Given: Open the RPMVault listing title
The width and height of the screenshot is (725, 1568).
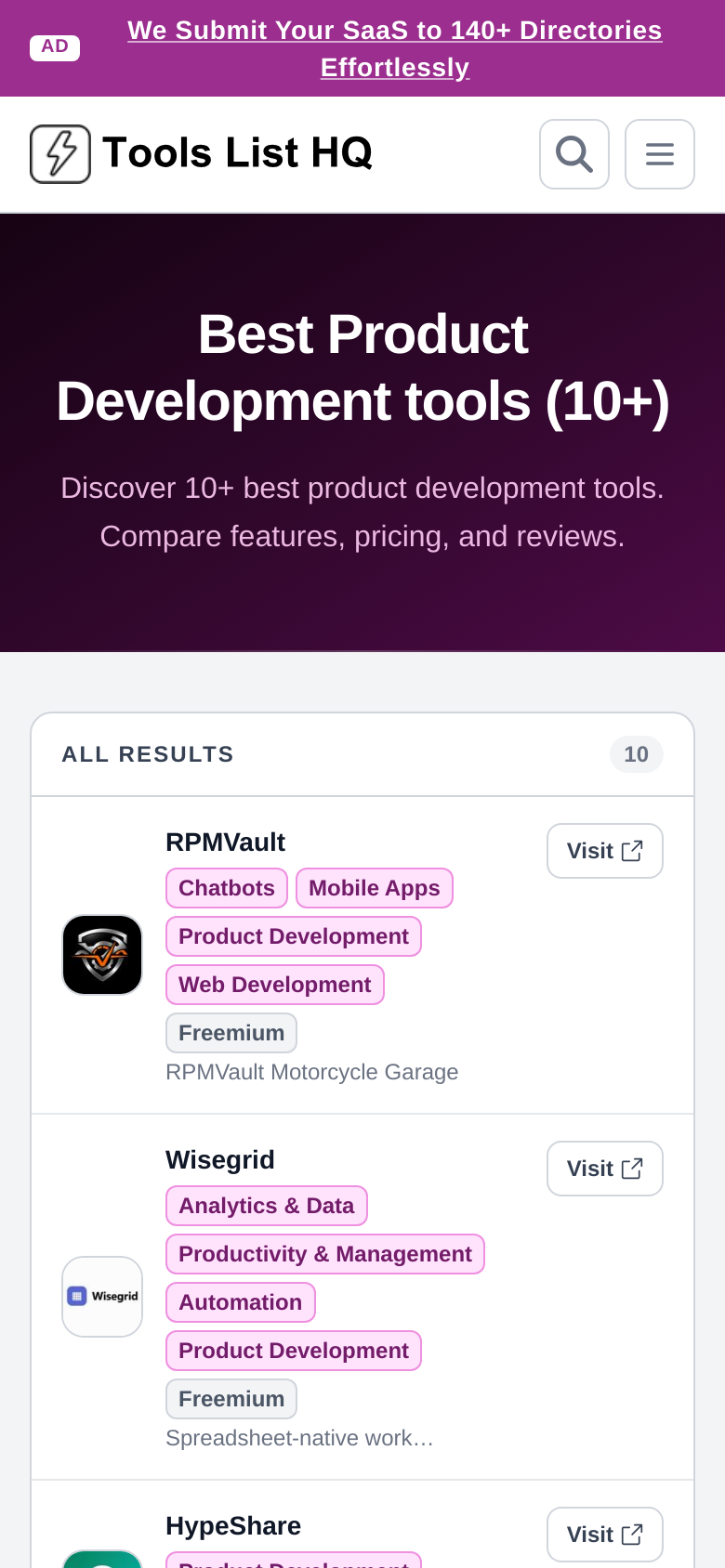Looking at the screenshot, I should tap(225, 843).
